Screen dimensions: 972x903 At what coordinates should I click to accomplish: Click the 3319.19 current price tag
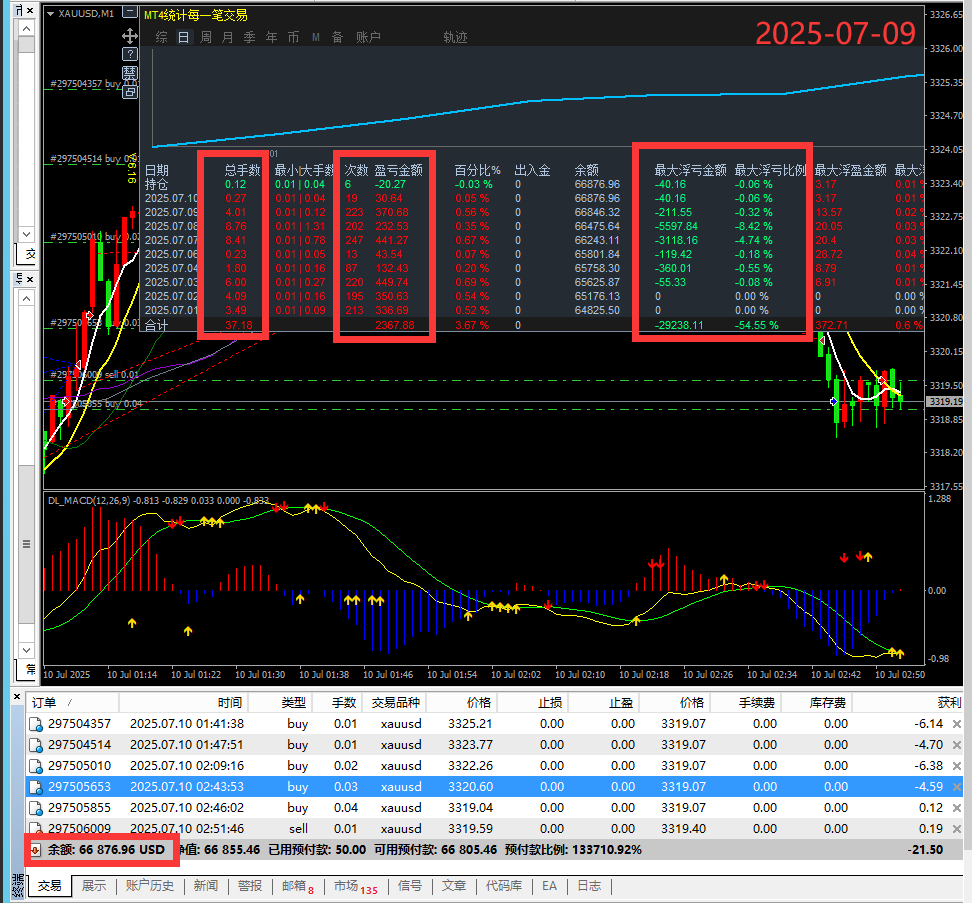pyautogui.click(x=945, y=402)
